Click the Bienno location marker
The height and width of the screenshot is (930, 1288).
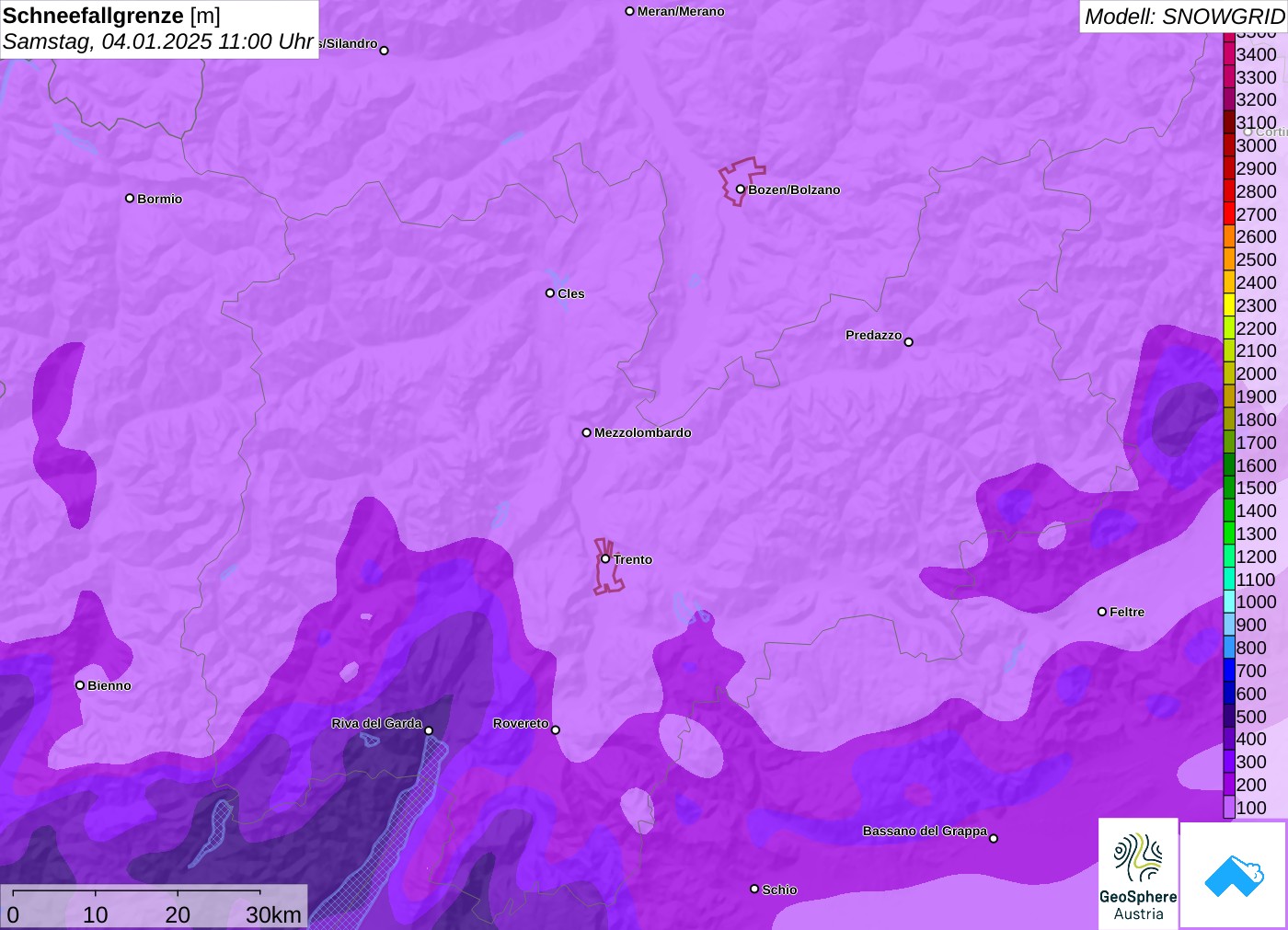[x=80, y=685]
